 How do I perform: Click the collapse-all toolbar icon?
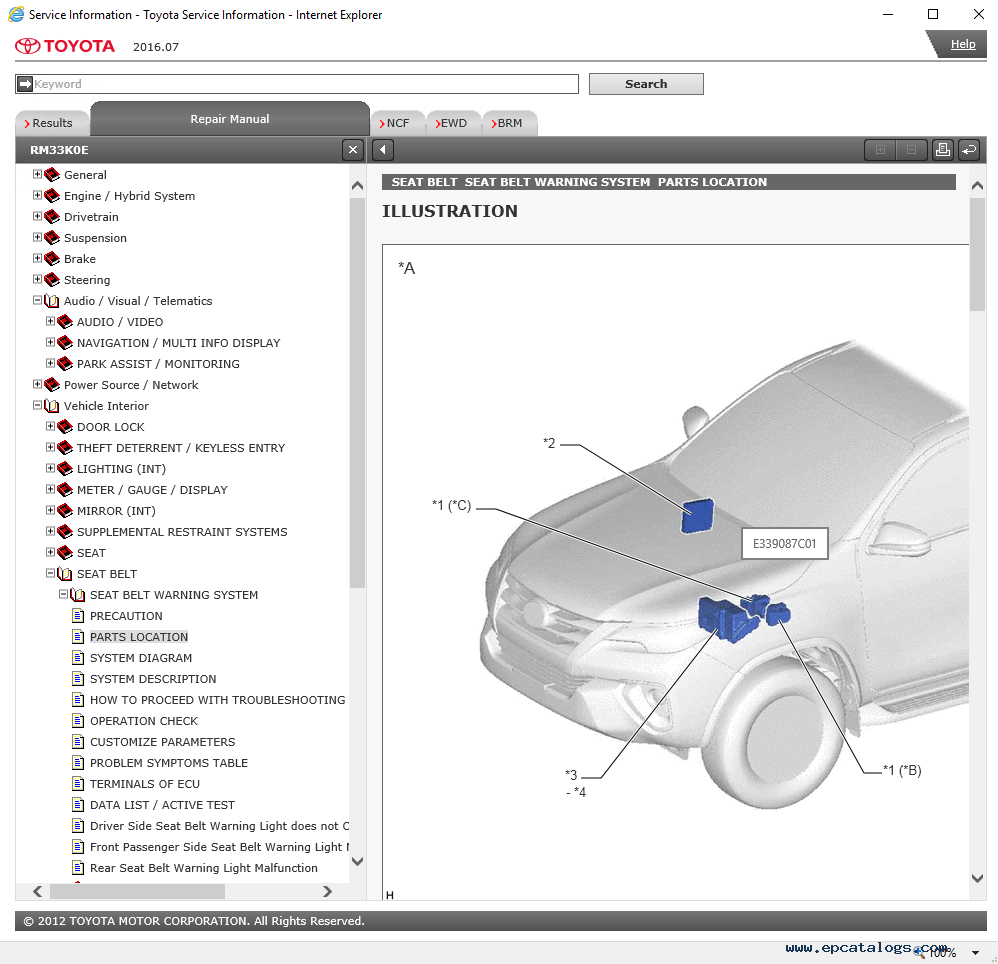coord(911,150)
